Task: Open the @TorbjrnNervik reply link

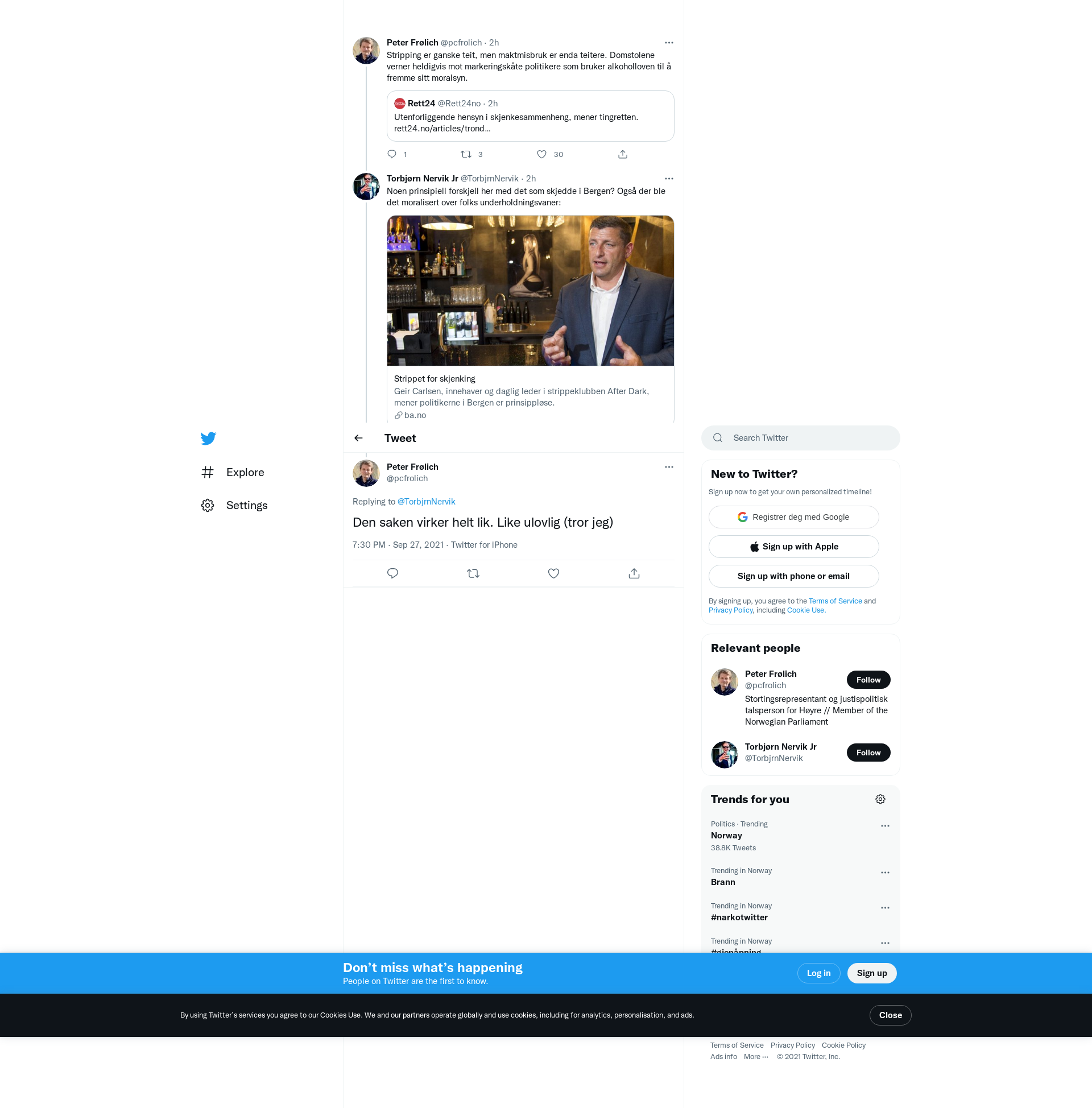Action: tap(426, 501)
